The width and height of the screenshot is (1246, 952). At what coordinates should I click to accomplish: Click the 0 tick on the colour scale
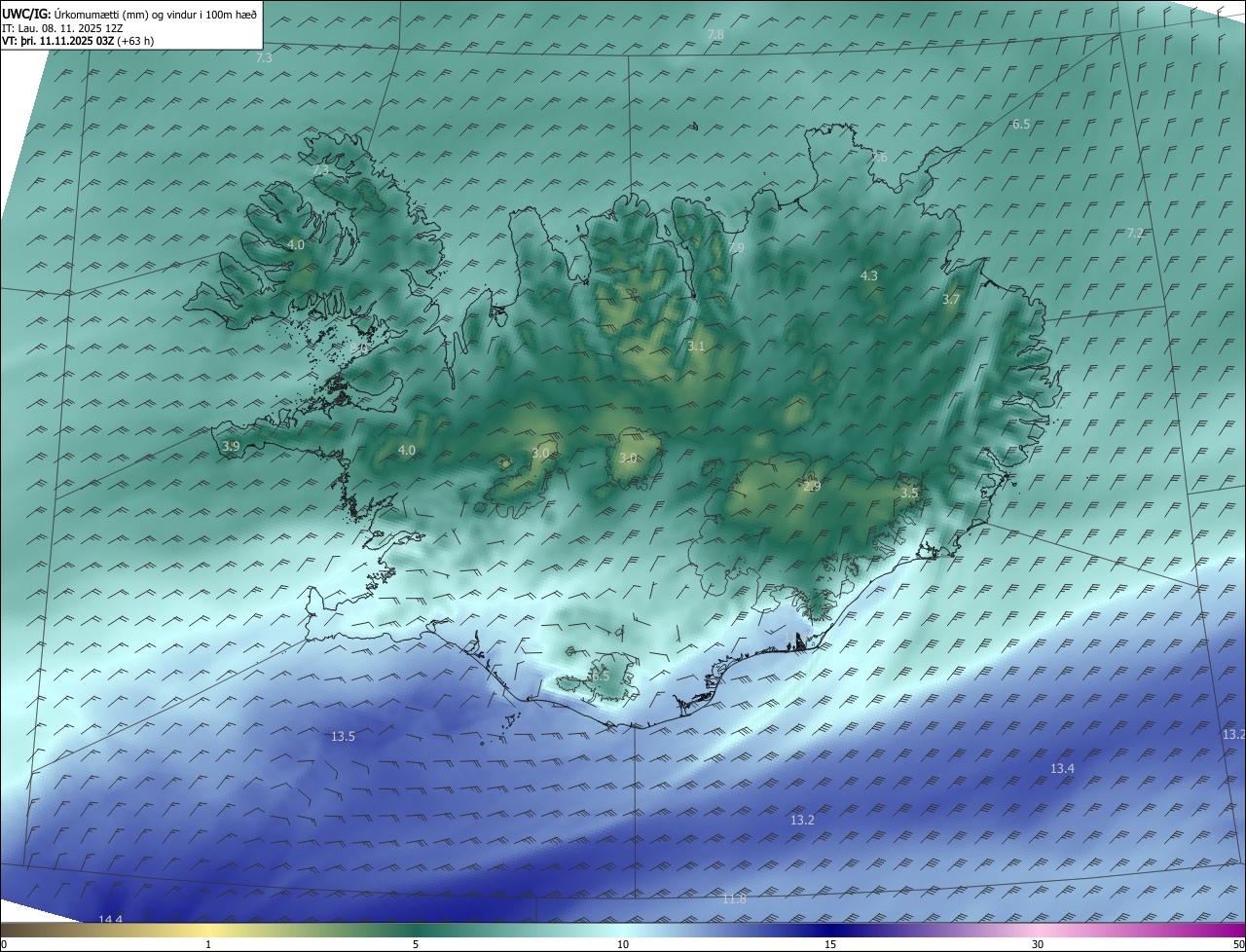point(4,944)
